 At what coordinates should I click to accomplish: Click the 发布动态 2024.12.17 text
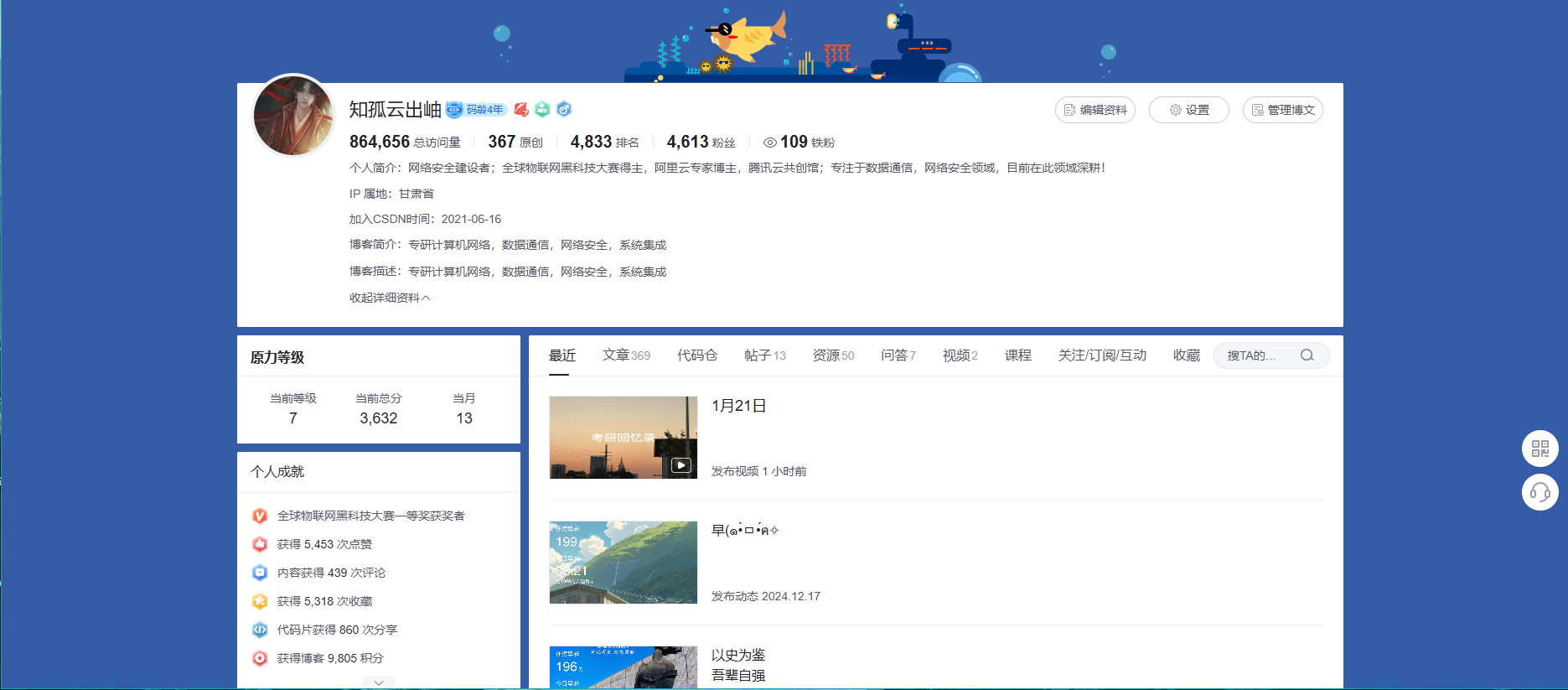pyautogui.click(x=766, y=596)
